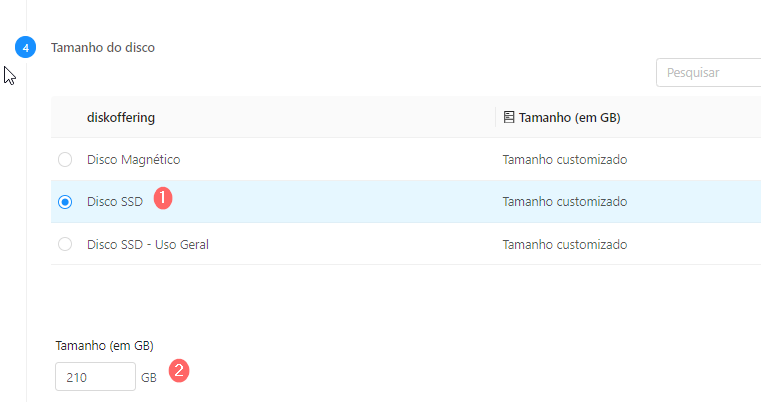Click Tamanho customizado in Disco Magnético row

point(565,160)
